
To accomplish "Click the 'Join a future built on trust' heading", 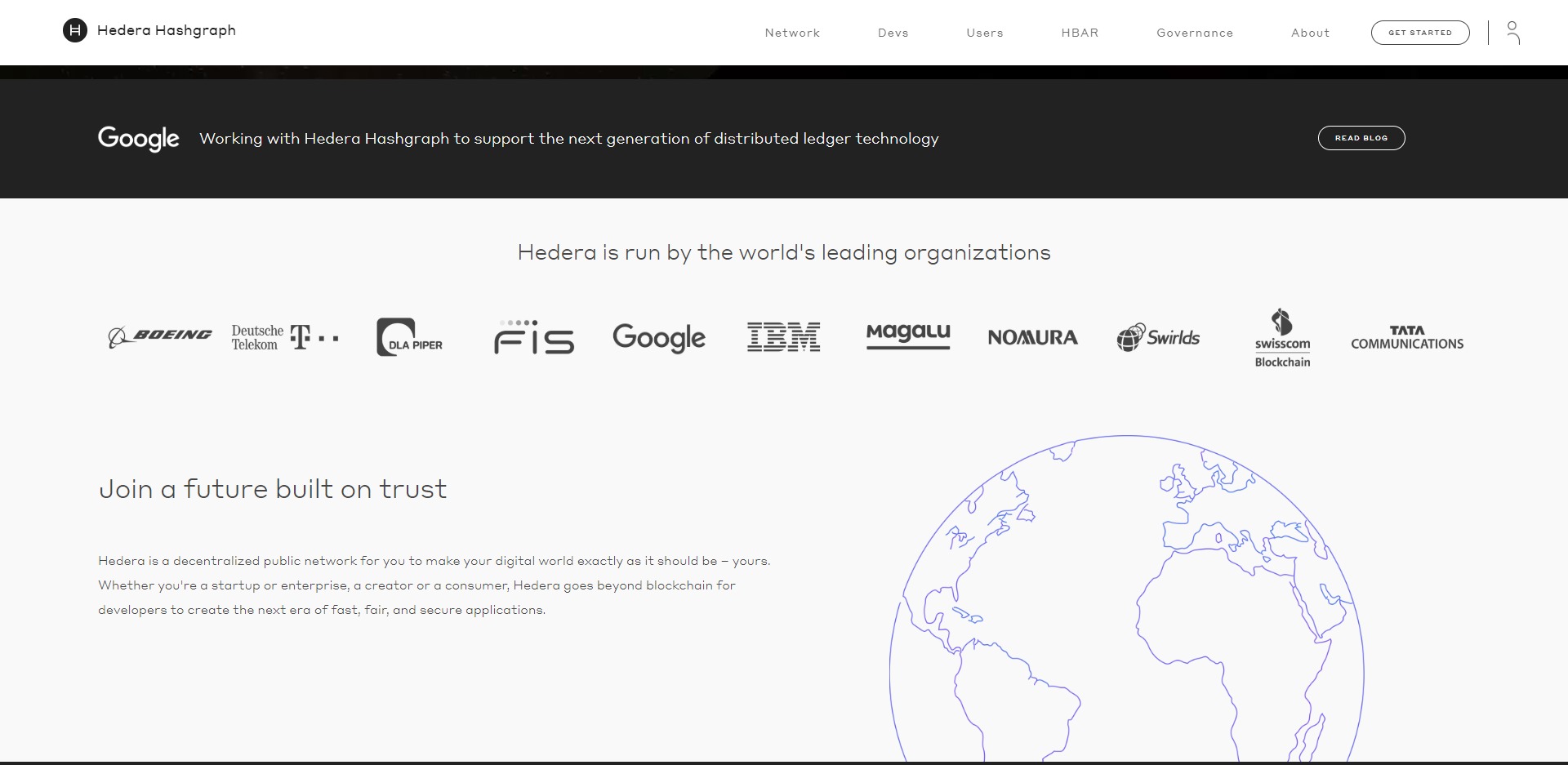I will (273, 489).
